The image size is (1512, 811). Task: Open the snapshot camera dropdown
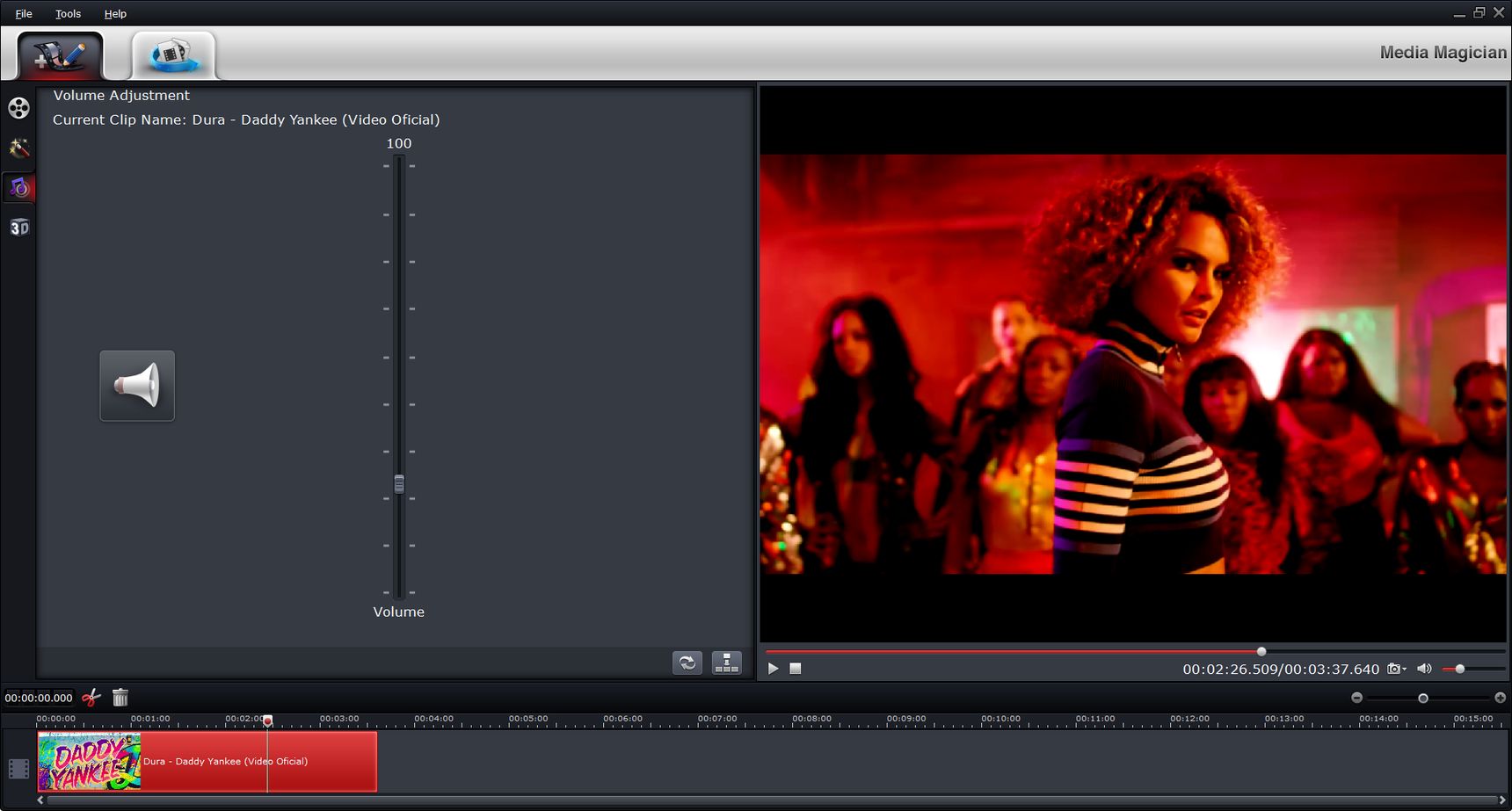pyautogui.click(x=1397, y=669)
